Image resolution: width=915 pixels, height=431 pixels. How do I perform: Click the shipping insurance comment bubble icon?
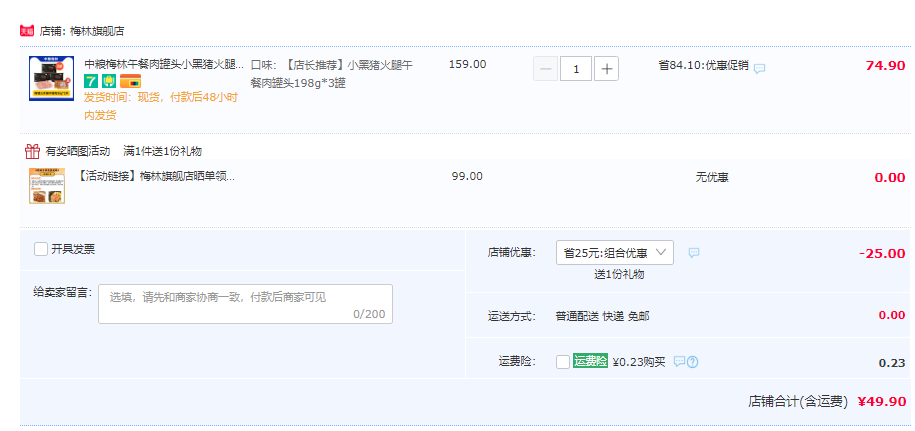(x=679, y=362)
